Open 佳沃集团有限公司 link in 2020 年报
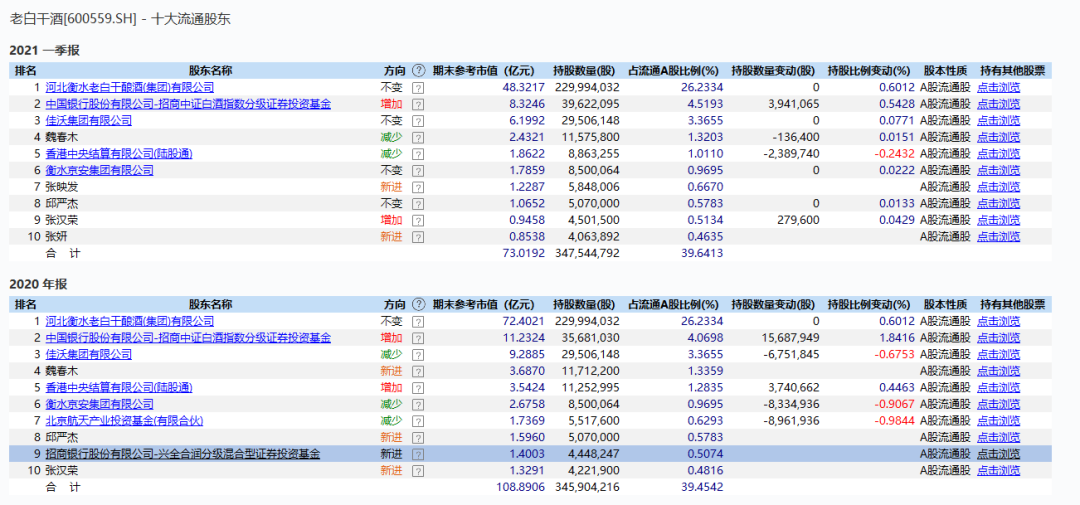1080x505 pixels. click(x=88, y=355)
